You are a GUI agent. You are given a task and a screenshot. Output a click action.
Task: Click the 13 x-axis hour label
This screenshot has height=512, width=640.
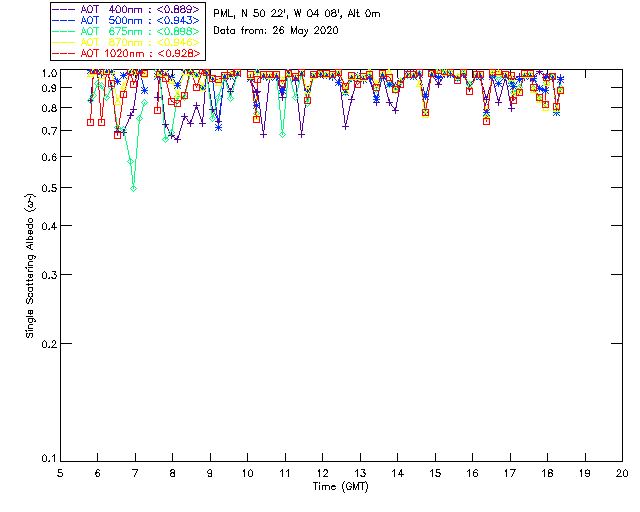click(360, 473)
